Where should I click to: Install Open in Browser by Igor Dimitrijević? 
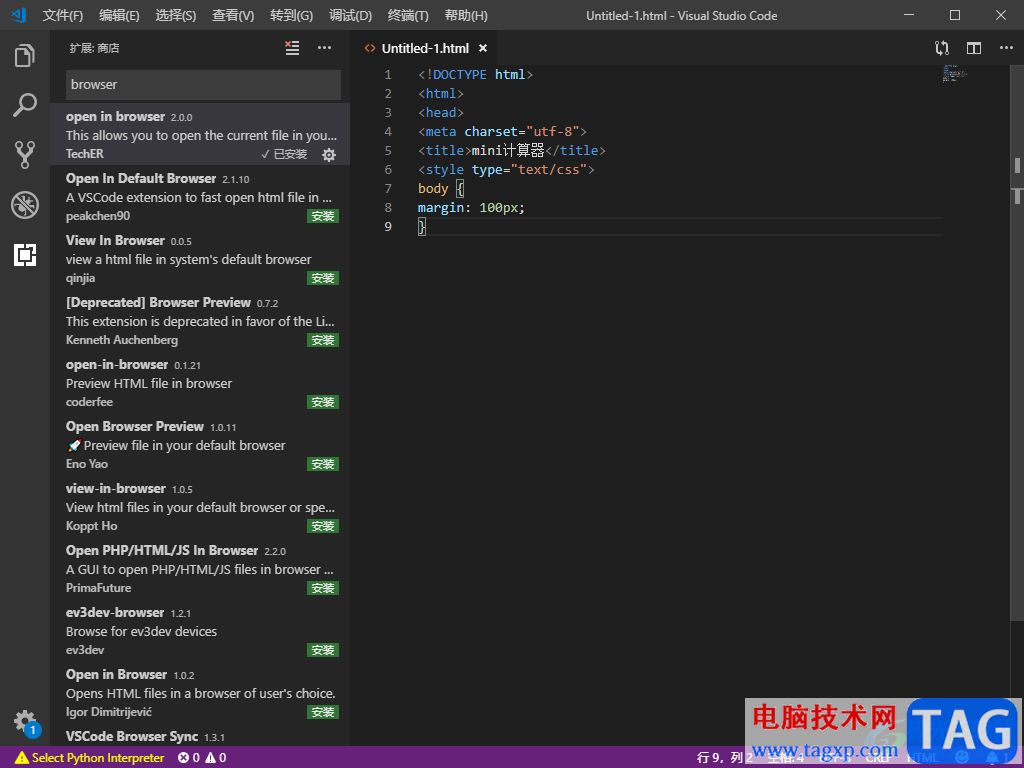pos(323,712)
